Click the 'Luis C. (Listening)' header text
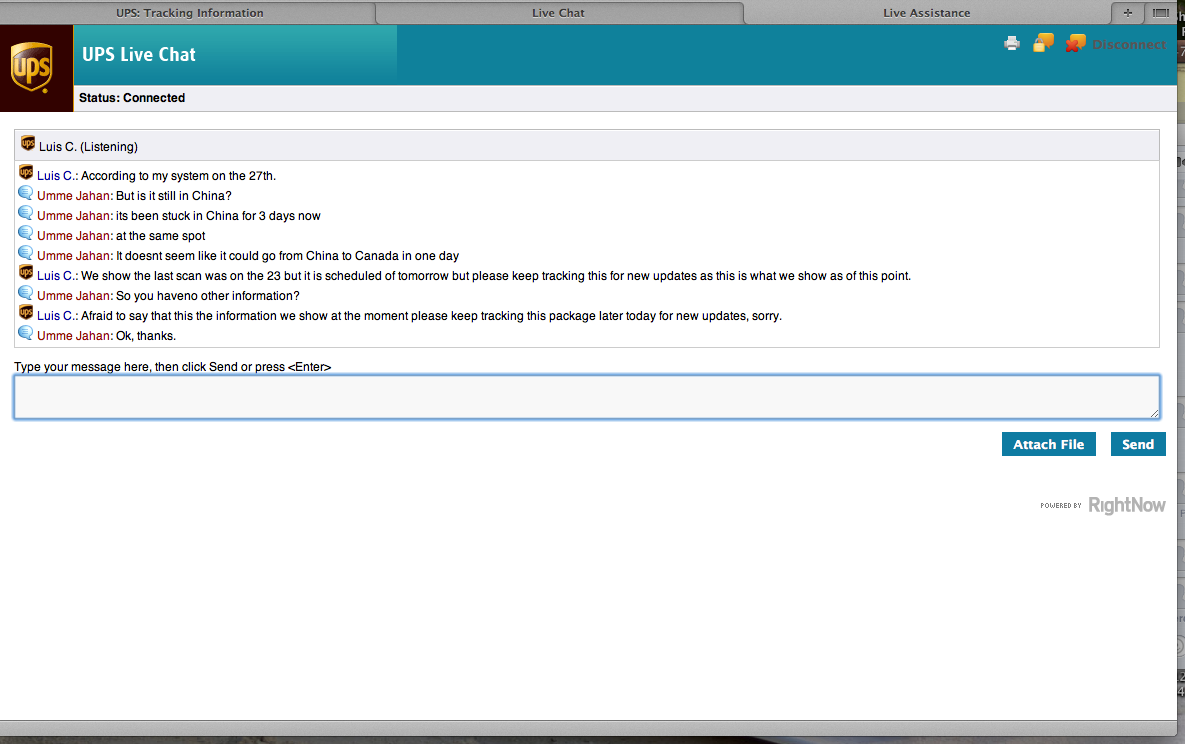Viewport: 1185px width, 744px height. 88,147
